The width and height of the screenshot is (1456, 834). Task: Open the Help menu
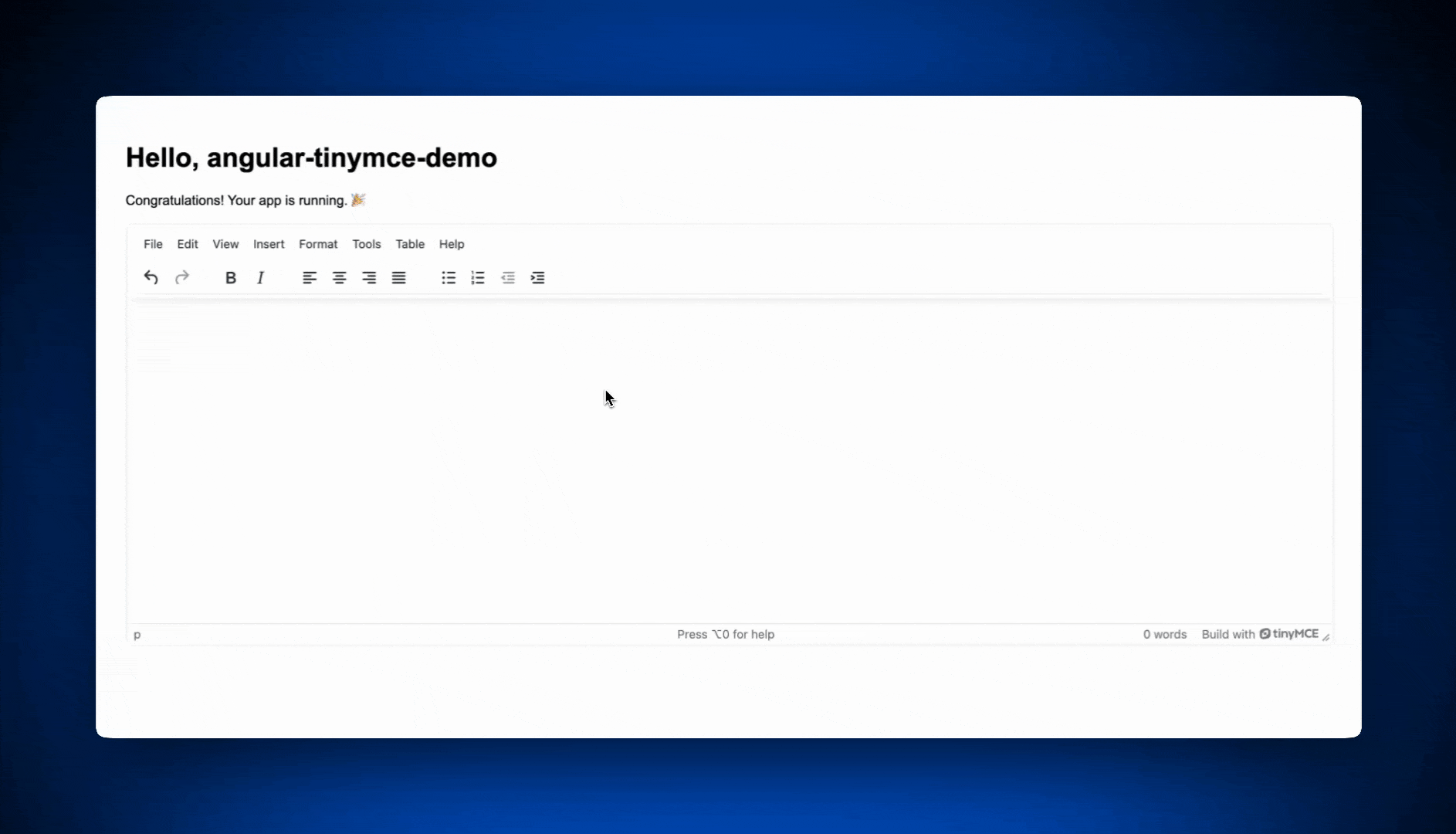452,244
